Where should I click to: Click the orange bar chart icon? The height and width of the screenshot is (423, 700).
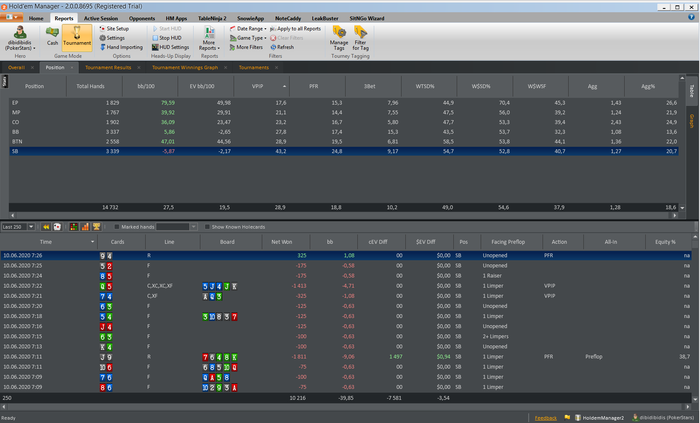[85, 227]
